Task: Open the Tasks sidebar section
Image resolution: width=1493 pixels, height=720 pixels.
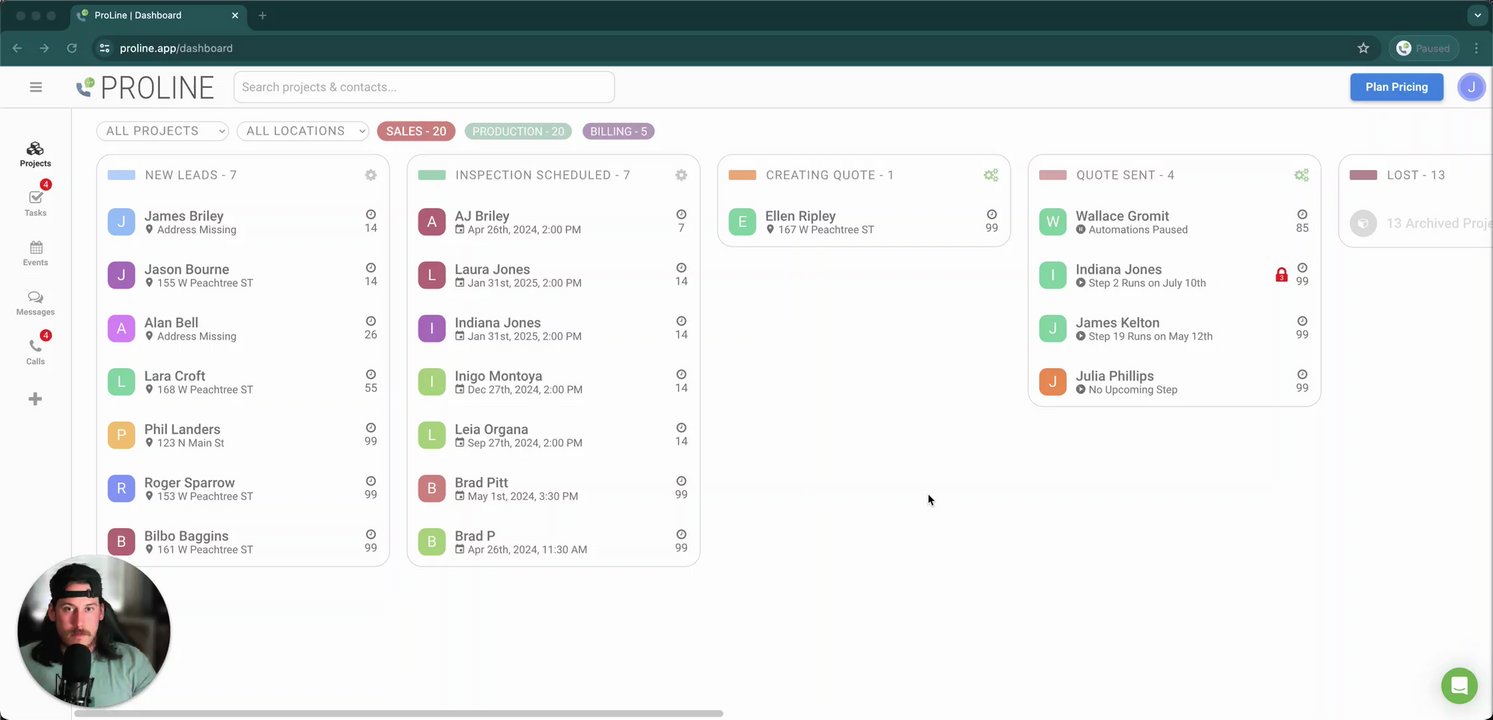Action: 35,202
